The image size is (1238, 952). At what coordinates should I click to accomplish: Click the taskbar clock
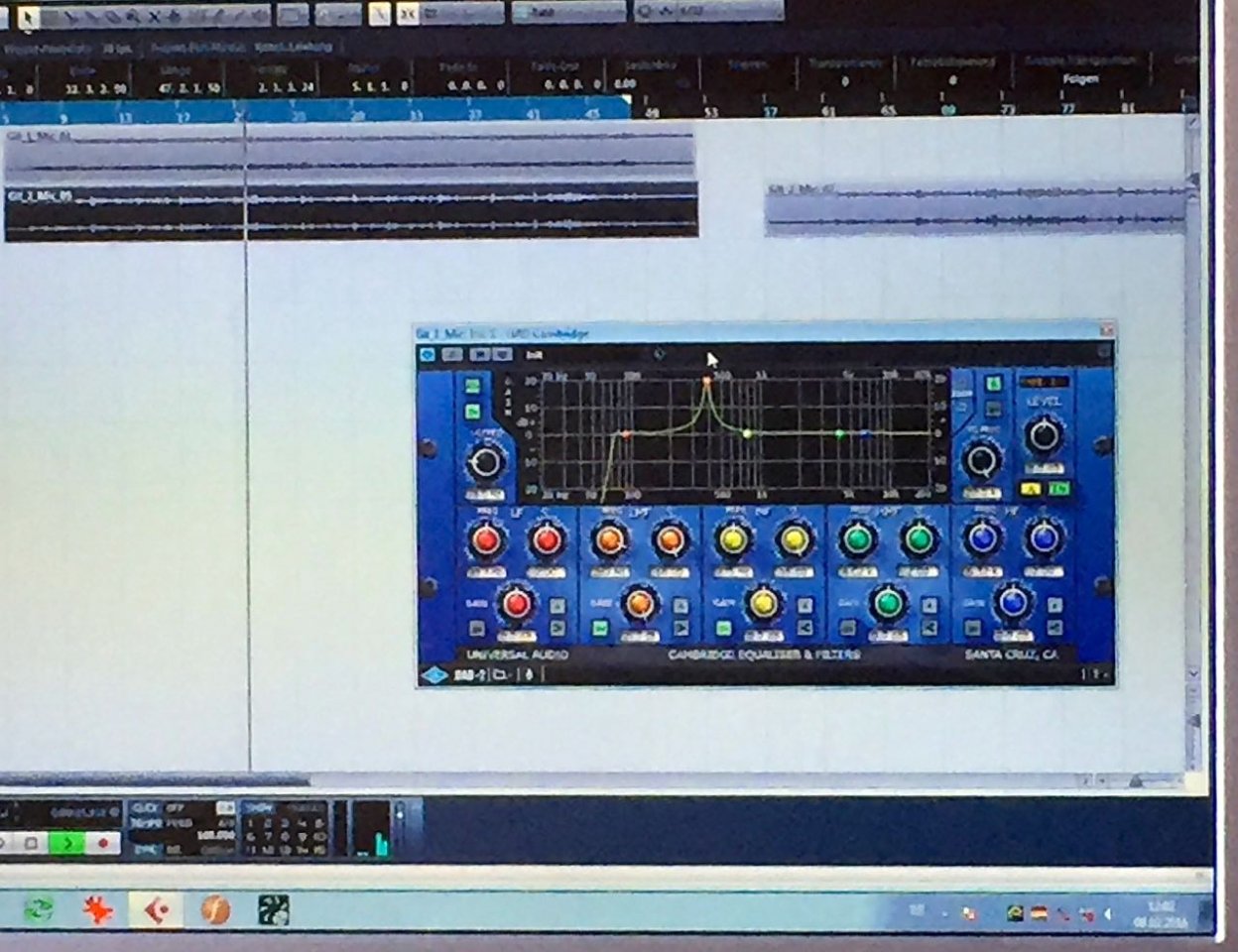1161,913
